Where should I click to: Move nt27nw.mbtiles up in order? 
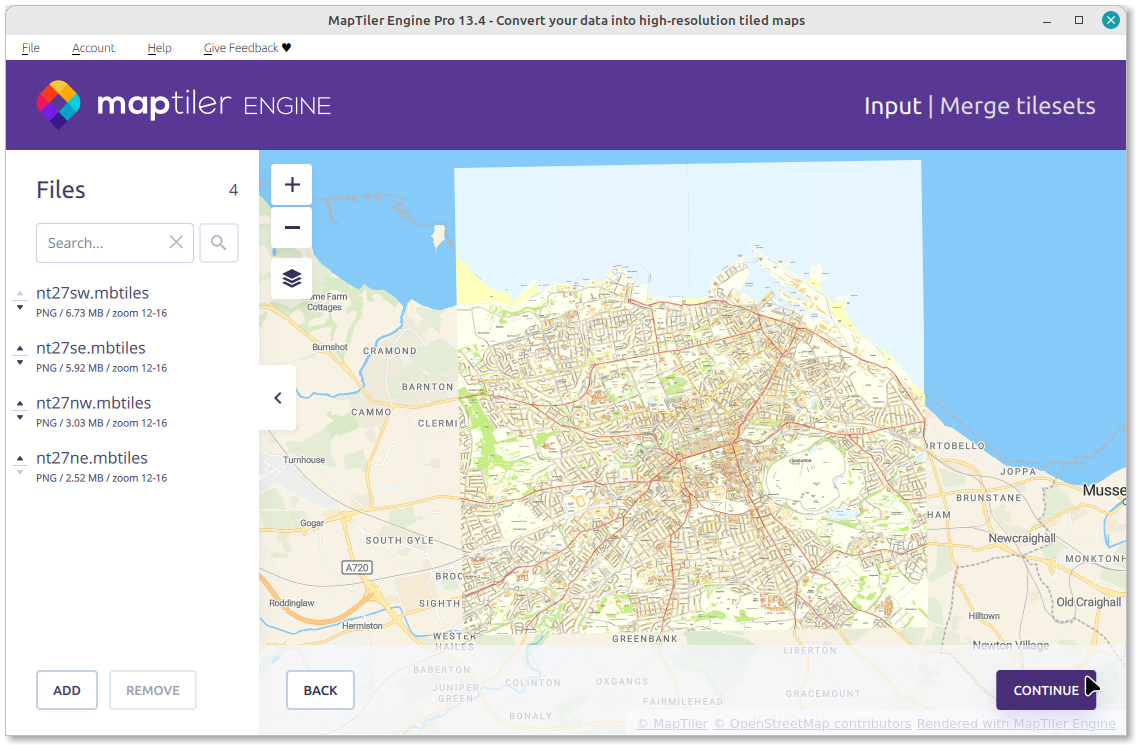point(20,404)
